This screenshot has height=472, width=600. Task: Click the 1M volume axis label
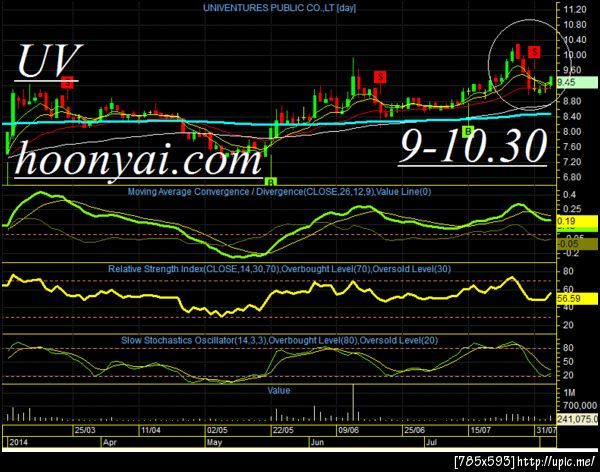tap(569, 393)
